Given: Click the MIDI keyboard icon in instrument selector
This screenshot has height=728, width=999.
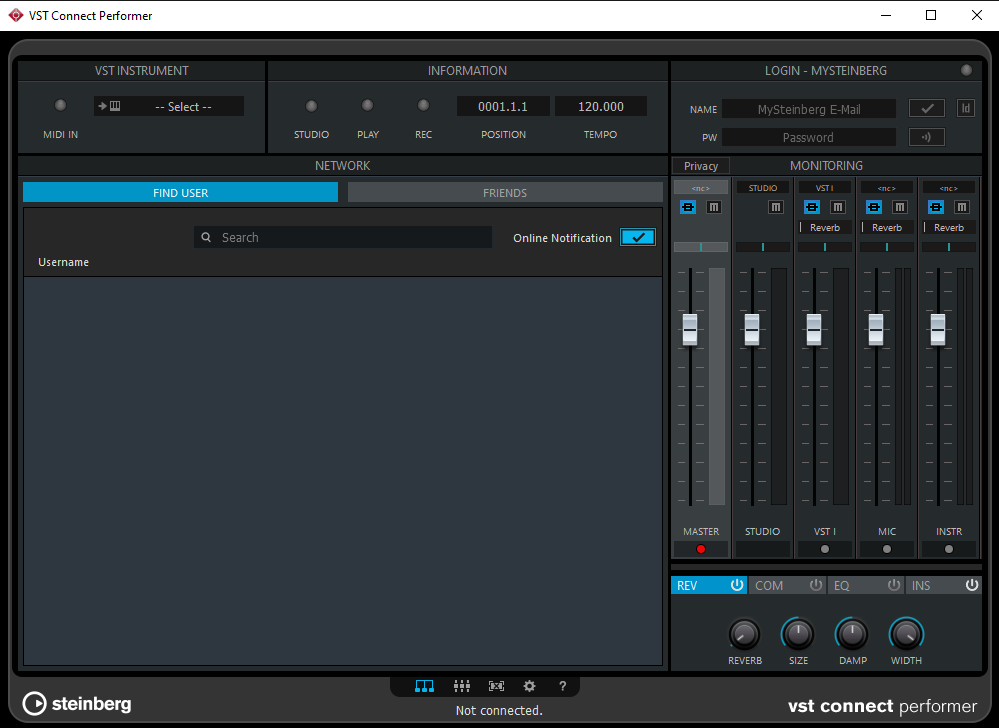Looking at the screenshot, I should 110,106.
